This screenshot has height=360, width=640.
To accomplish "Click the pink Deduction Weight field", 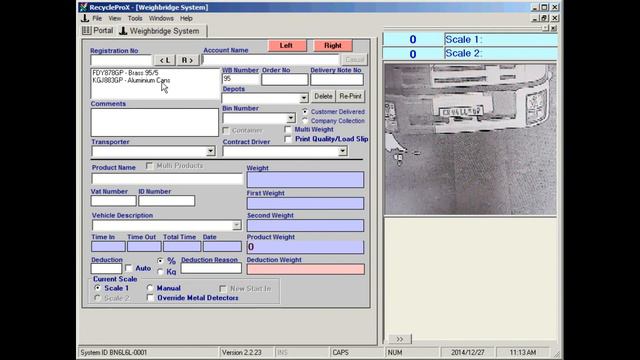I will click(x=305, y=269).
